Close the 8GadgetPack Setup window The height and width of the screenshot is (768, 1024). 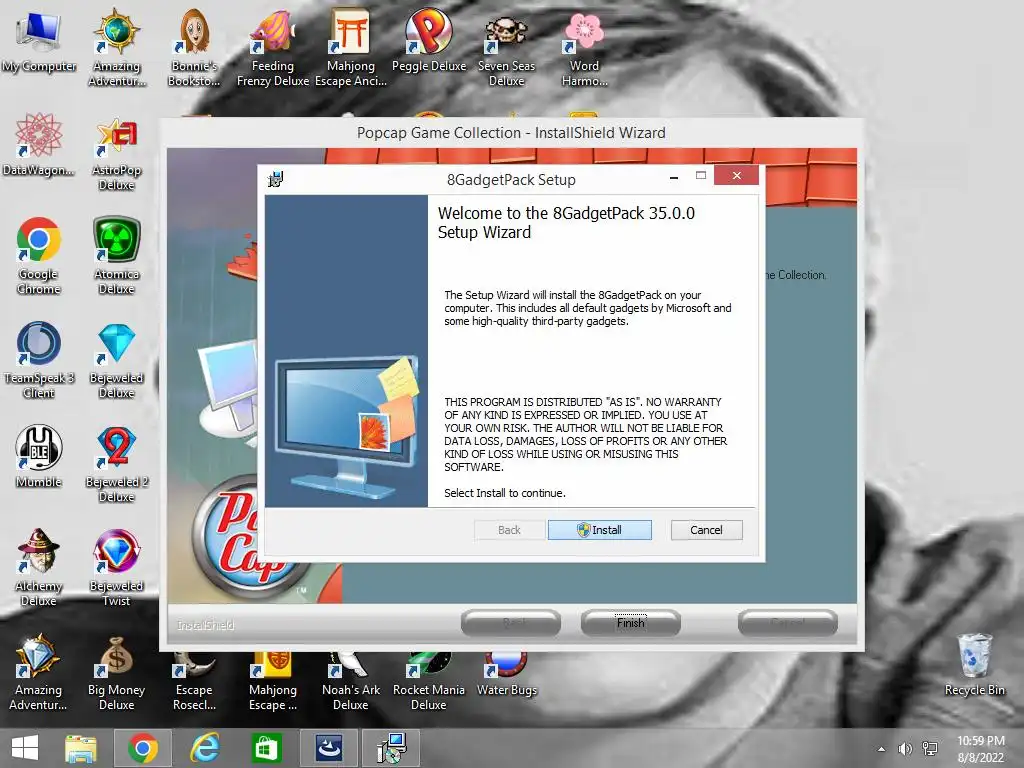(x=736, y=175)
